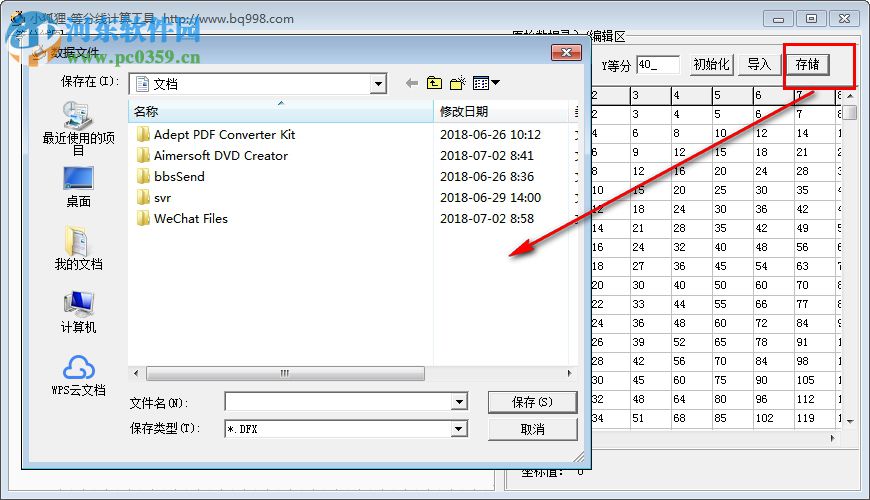Click the data grid scroll up arrow
Viewport: 870px width, 500px height.
(851, 97)
